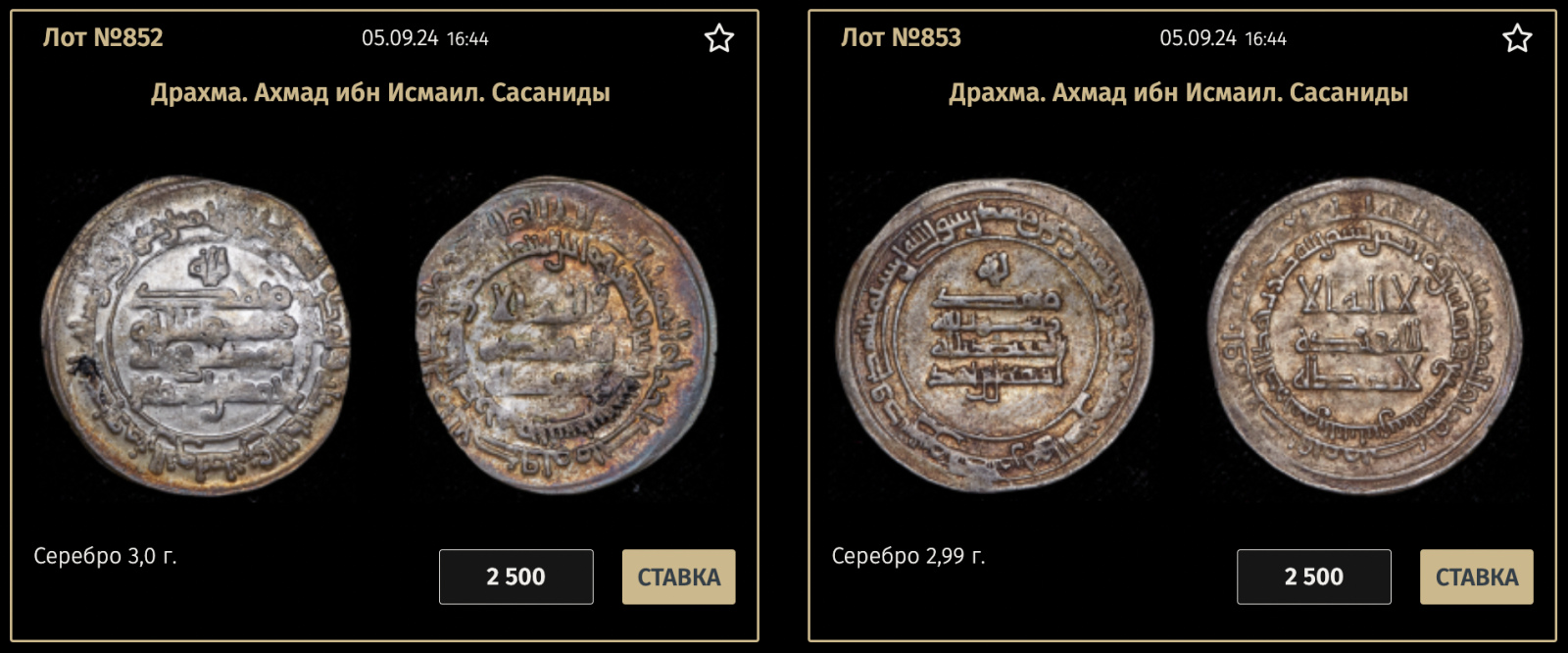The height and width of the screenshot is (653, 1568).
Task: Click the СТАВКА button for lot 852
Action: (678, 577)
